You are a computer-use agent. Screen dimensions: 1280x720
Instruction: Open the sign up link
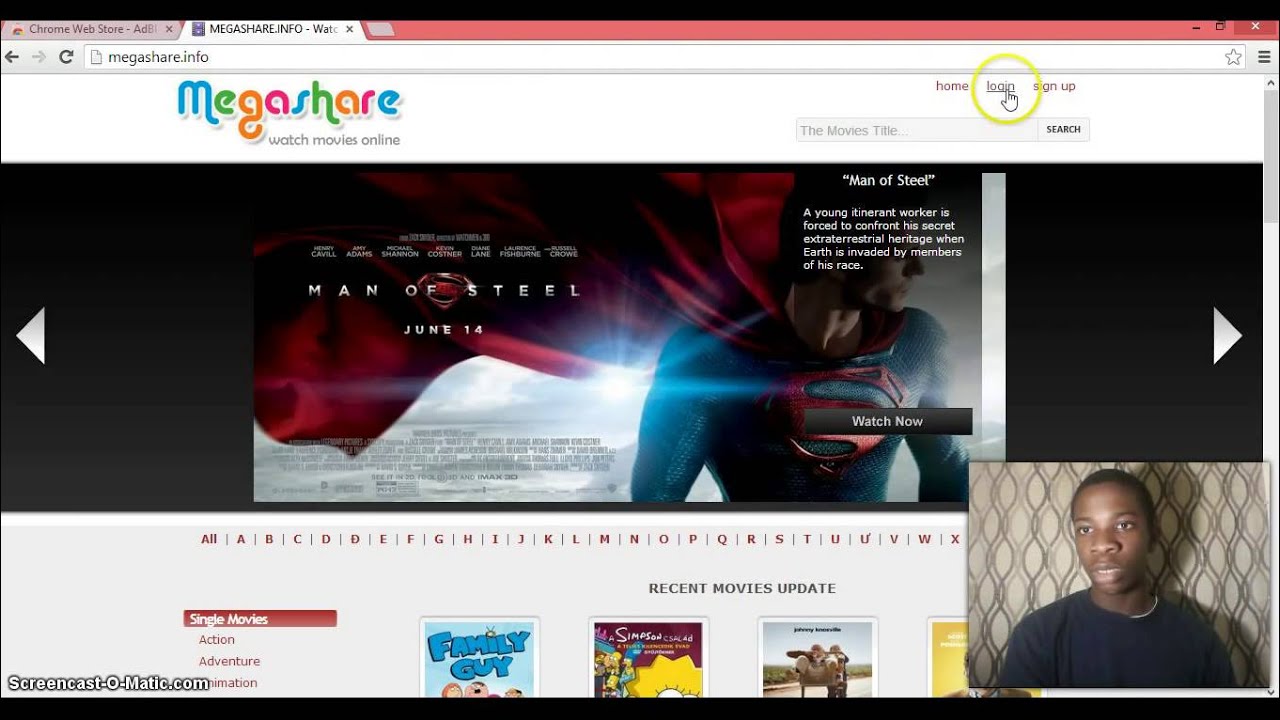click(x=1054, y=86)
